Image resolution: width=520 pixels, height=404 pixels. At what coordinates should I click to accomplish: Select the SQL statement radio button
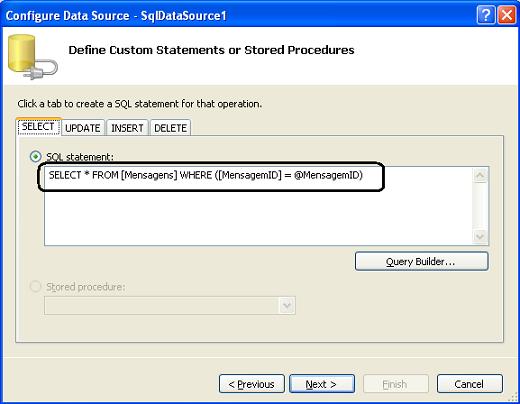click(x=36, y=156)
